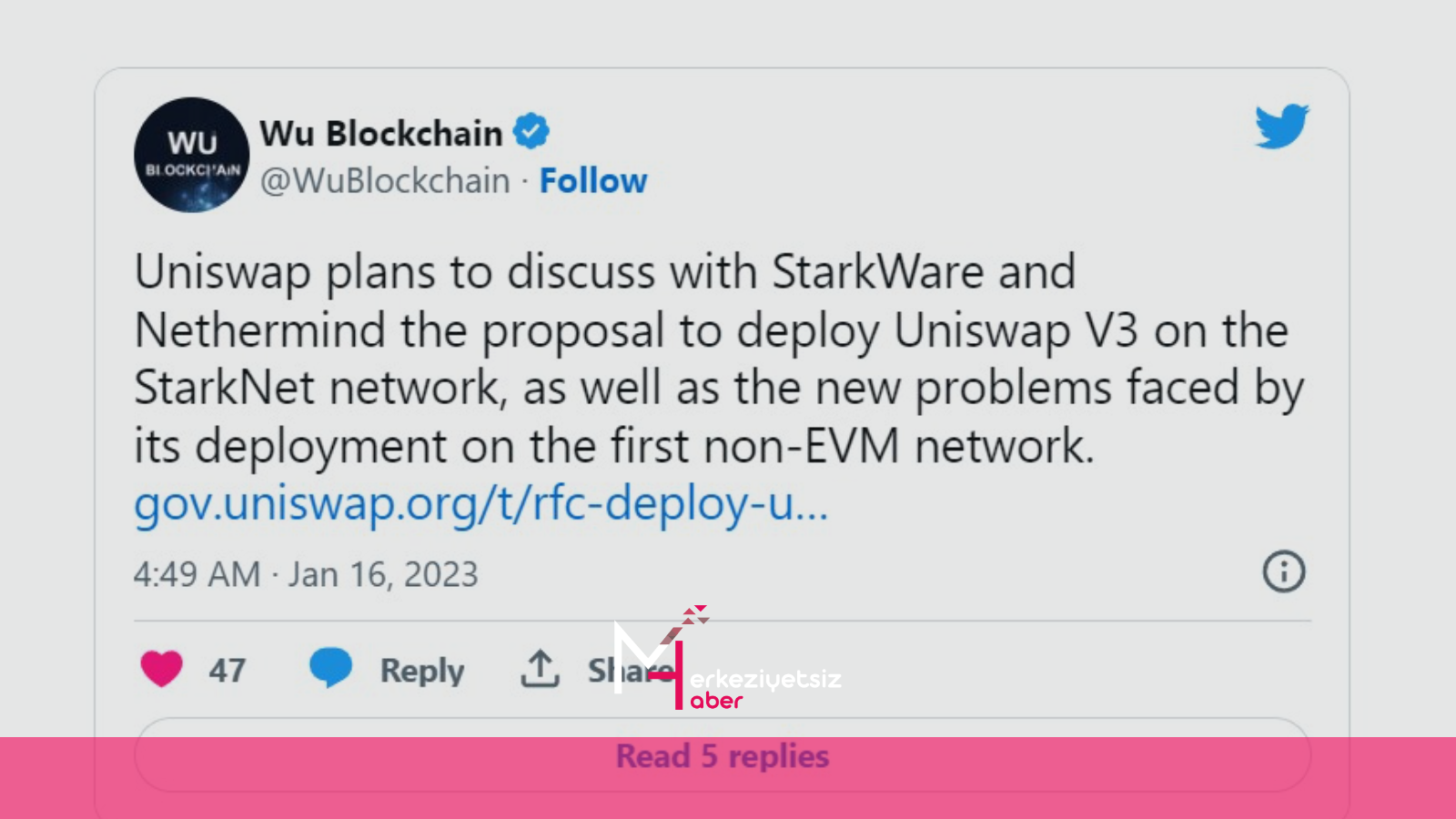Click the Read 5 replies button
1456x819 pixels.
pyautogui.click(x=723, y=756)
